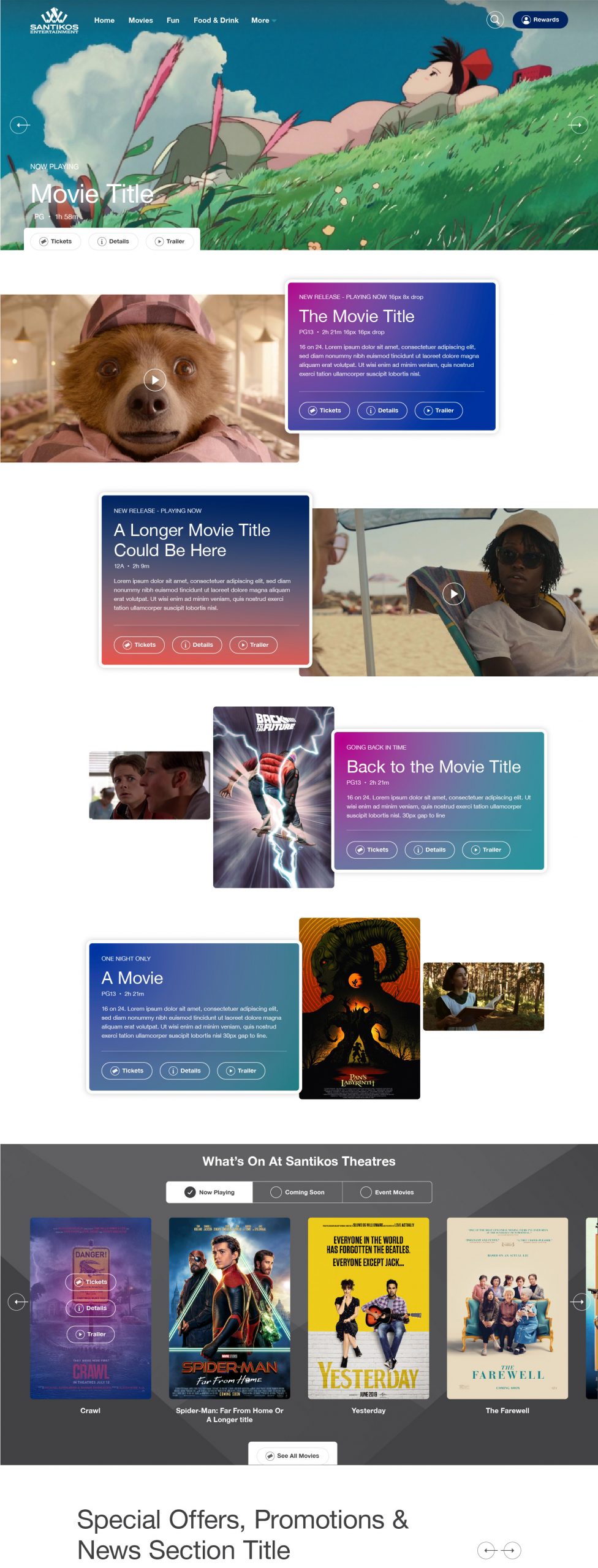Open the Food & Drink menu item

[x=216, y=20]
